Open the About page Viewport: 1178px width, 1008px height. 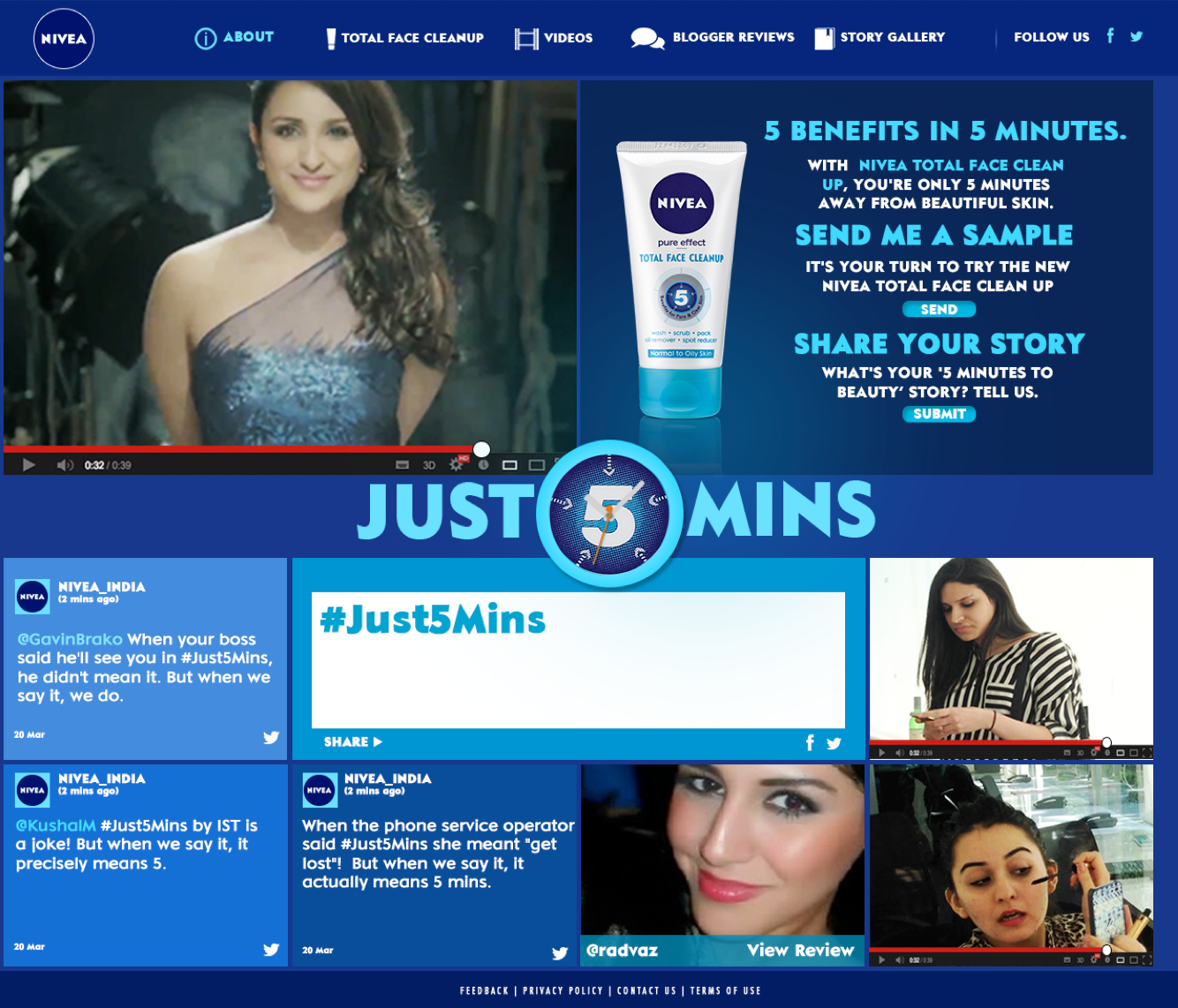(x=234, y=38)
